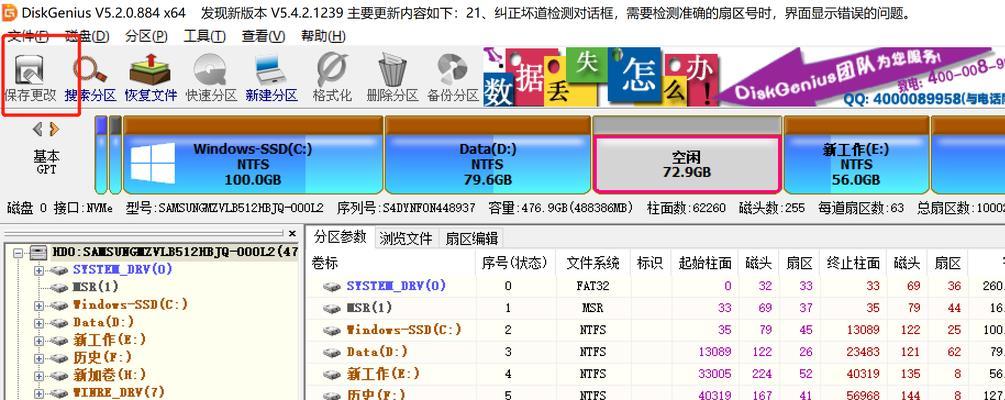Open the 分区(P) menu
This screenshot has width=1005, height=400.
click(x=146, y=37)
